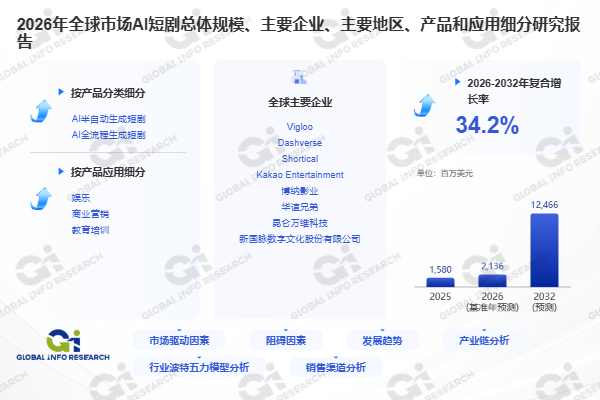Click the 华谊兄弟 company name
This screenshot has height=400, width=600.
tap(300, 207)
